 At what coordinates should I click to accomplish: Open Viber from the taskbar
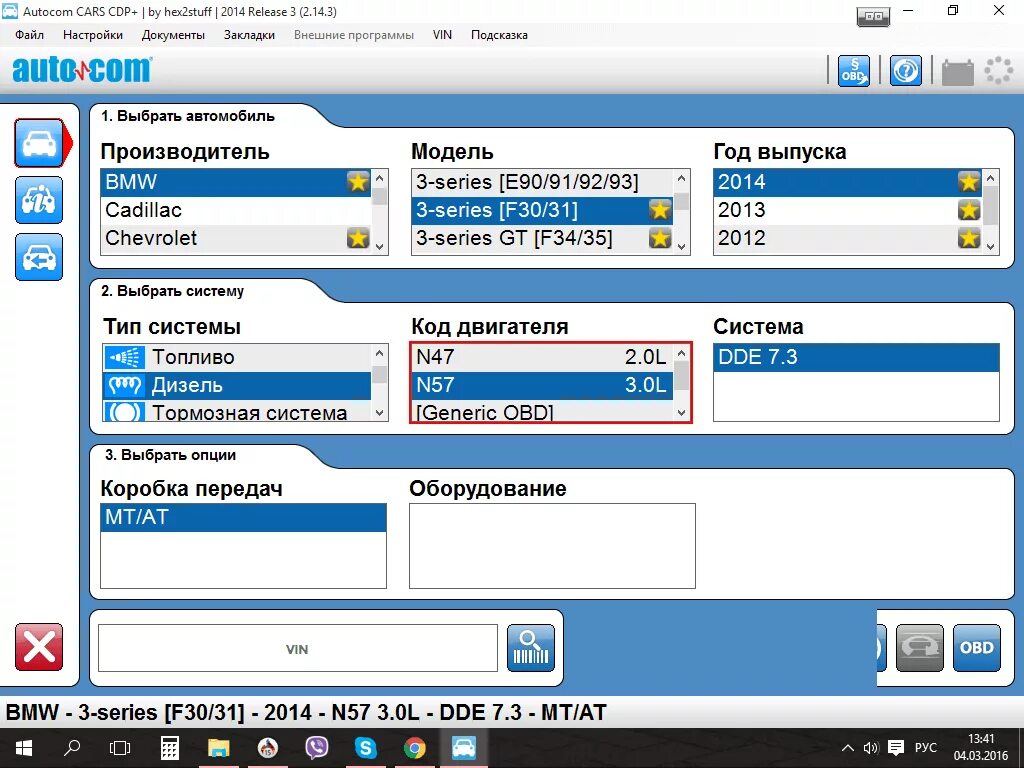(317, 748)
